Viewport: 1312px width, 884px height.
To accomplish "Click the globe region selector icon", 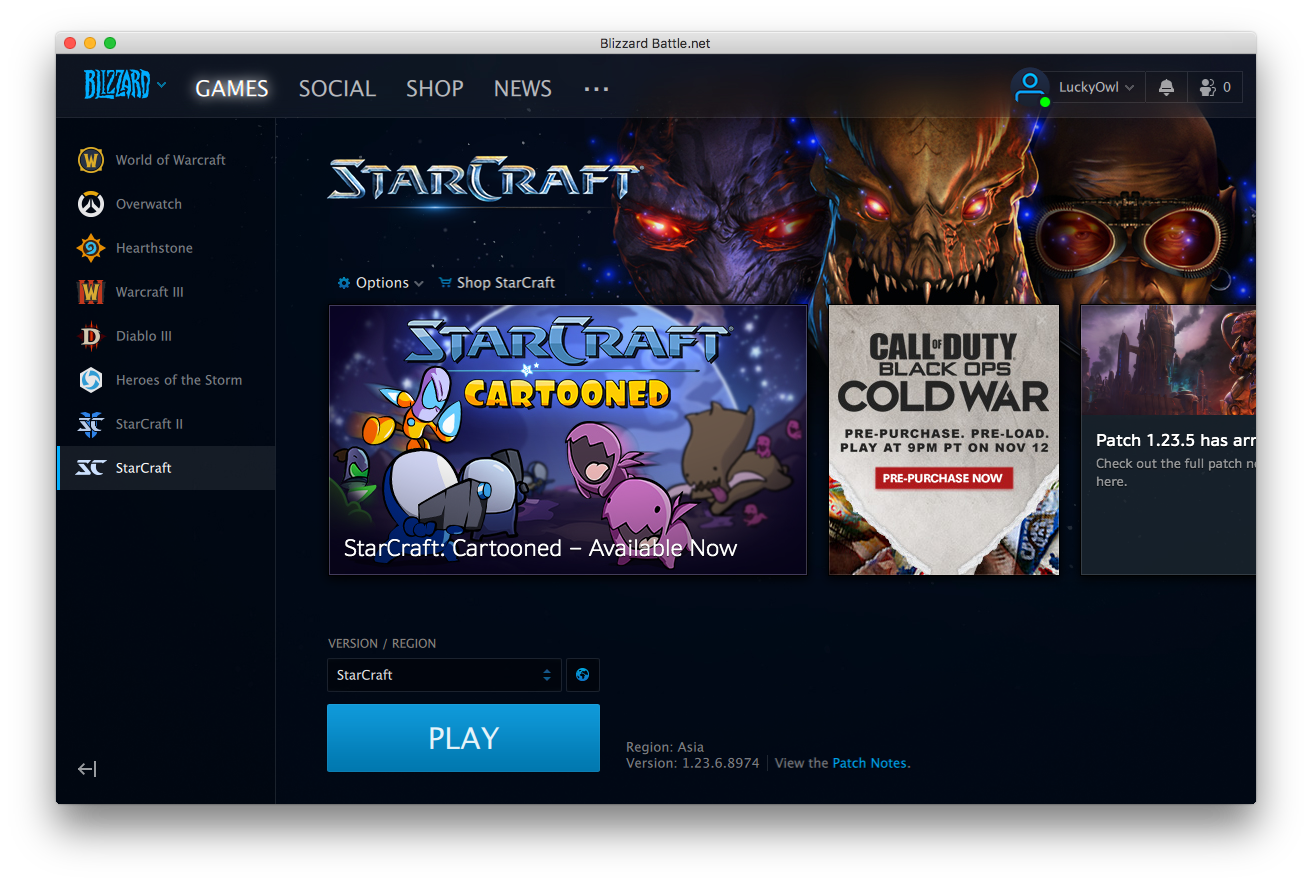I will point(583,675).
